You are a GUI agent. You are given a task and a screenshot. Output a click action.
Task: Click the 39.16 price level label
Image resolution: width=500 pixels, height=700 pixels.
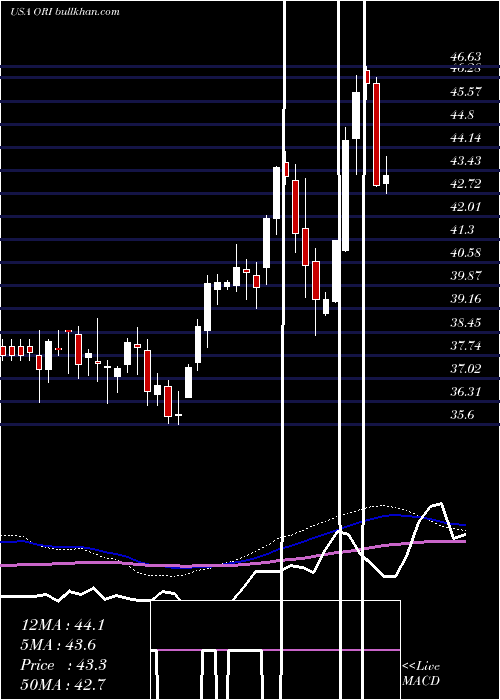(466, 299)
